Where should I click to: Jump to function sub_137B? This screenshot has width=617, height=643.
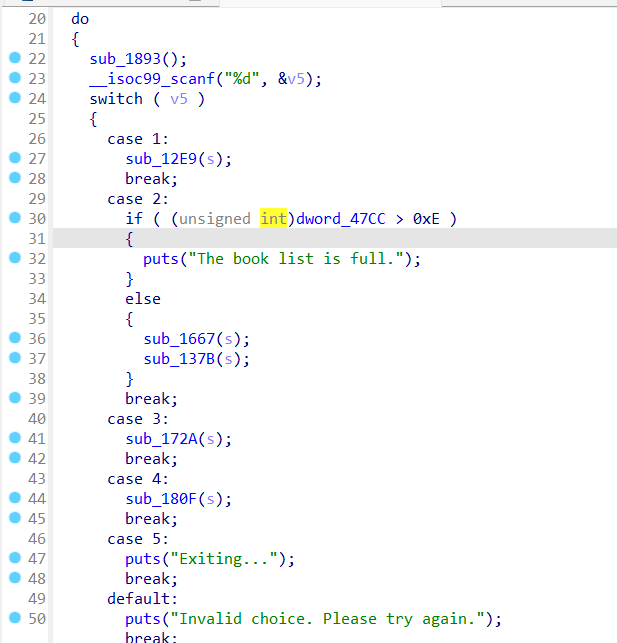point(179,359)
